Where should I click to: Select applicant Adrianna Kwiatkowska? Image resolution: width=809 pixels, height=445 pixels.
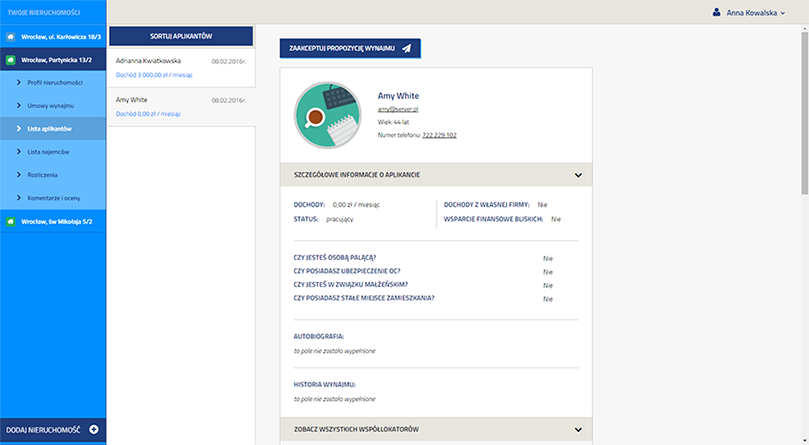point(182,68)
